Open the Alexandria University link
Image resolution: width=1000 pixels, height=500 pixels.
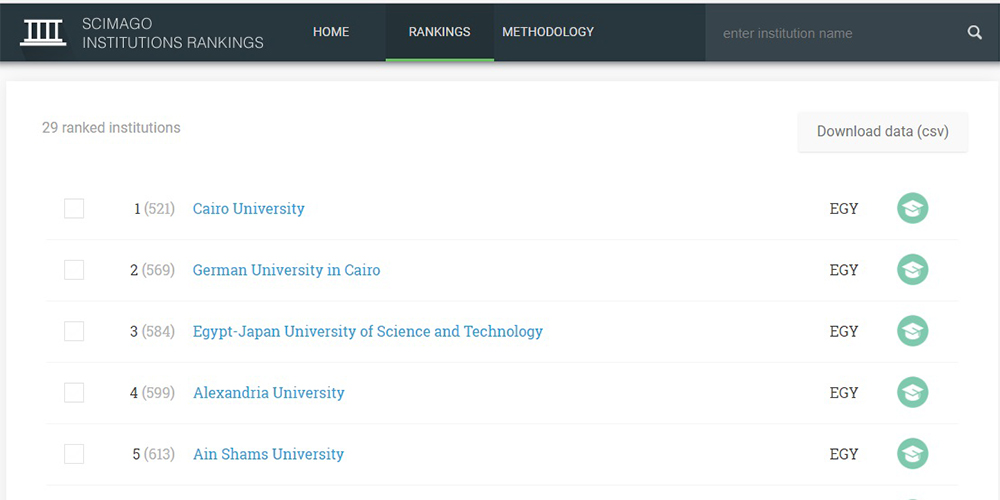(x=268, y=392)
